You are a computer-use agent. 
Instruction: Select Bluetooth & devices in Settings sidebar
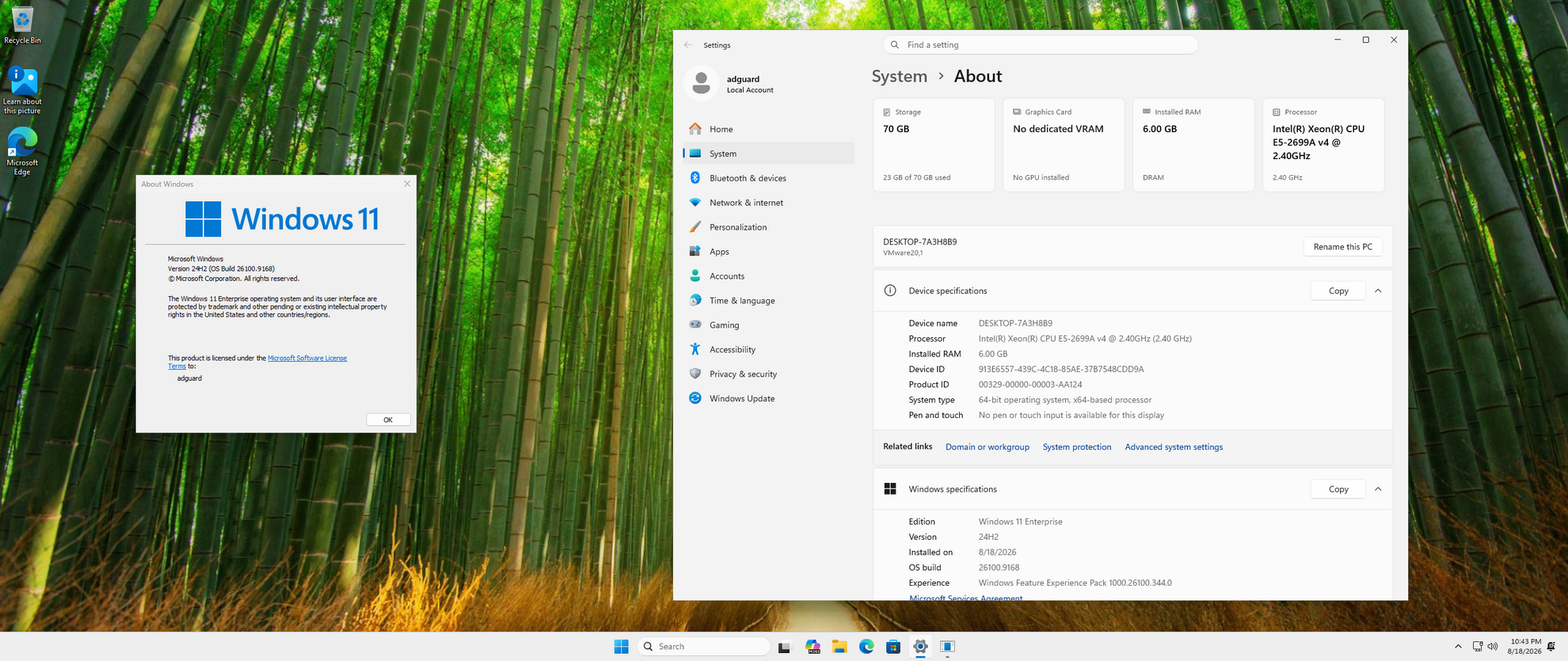click(x=768, y=178)
